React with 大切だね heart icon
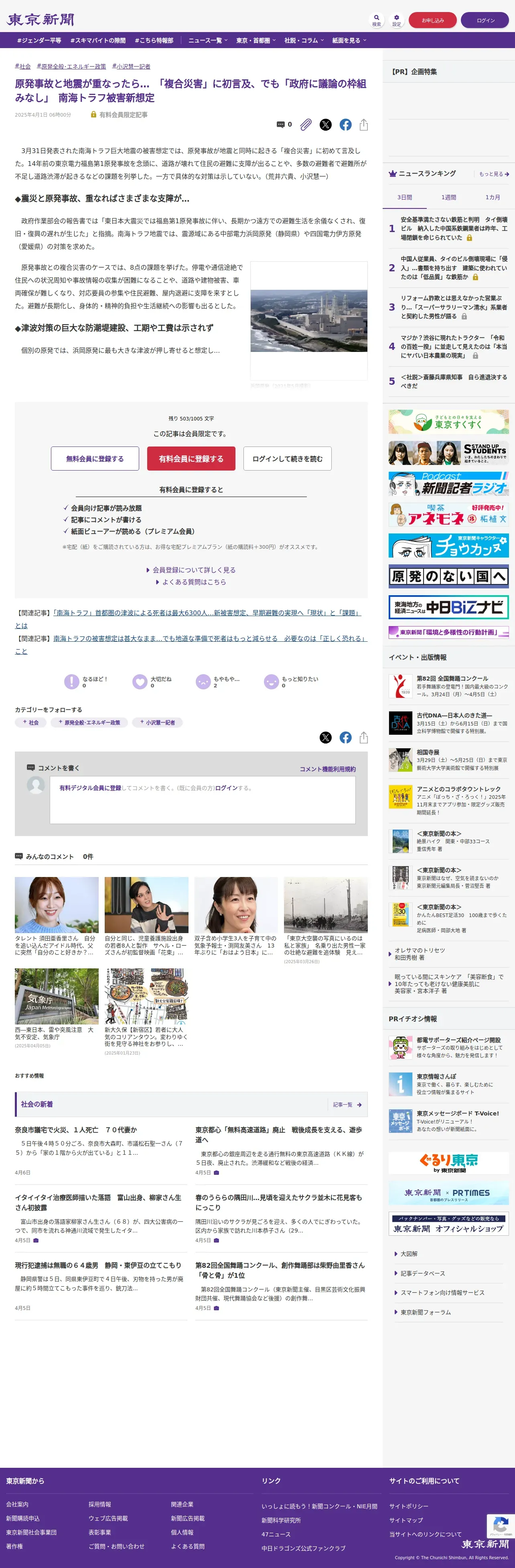Screen dimensions: 515x1568 [140, 681]
